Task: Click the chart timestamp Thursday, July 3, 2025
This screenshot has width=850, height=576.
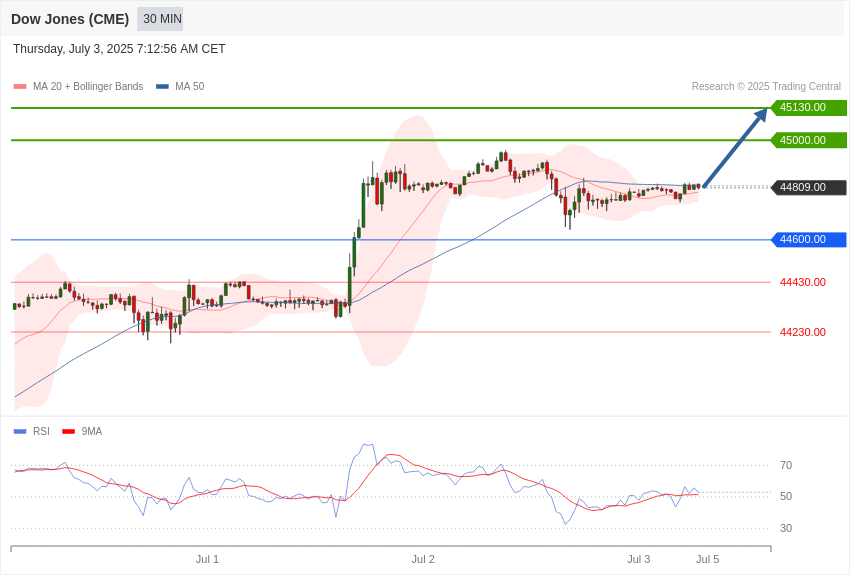Action: (x=119, y=49)
